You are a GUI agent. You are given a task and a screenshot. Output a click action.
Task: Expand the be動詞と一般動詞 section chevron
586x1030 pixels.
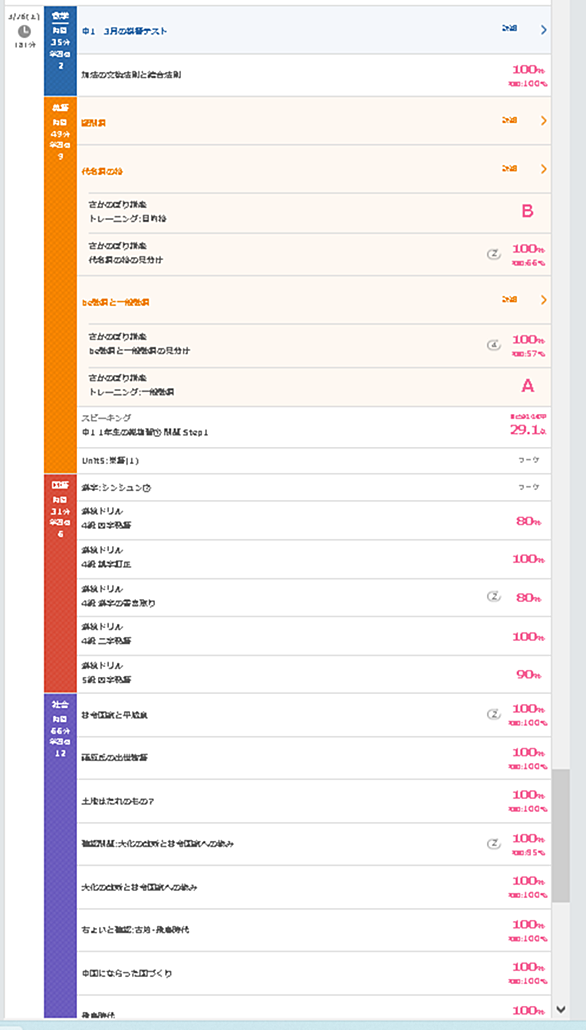pos(543,300)
